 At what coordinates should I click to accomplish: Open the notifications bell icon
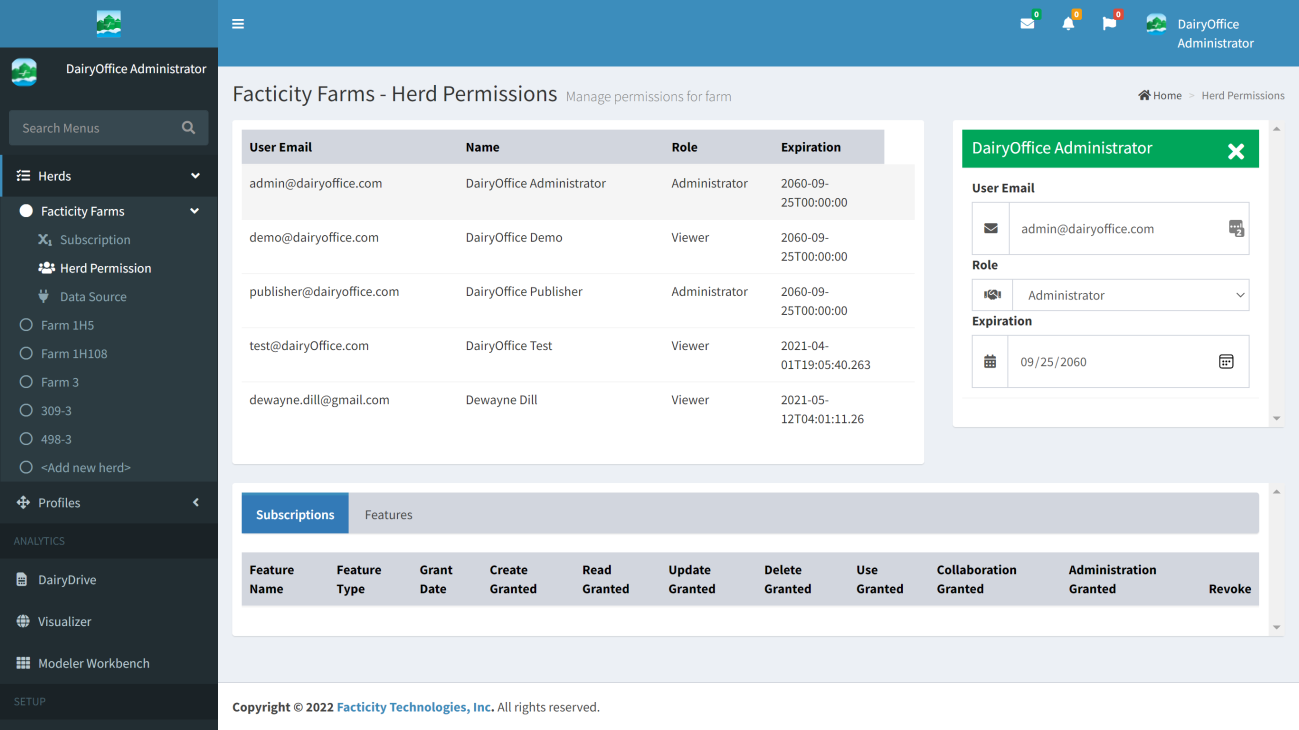click(x=1068, y=24)
